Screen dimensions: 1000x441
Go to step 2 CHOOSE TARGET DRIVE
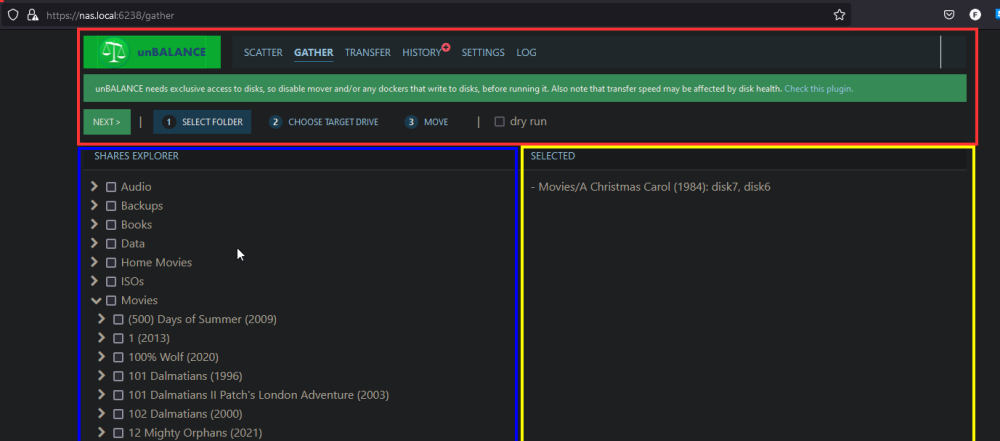(323, 122)
